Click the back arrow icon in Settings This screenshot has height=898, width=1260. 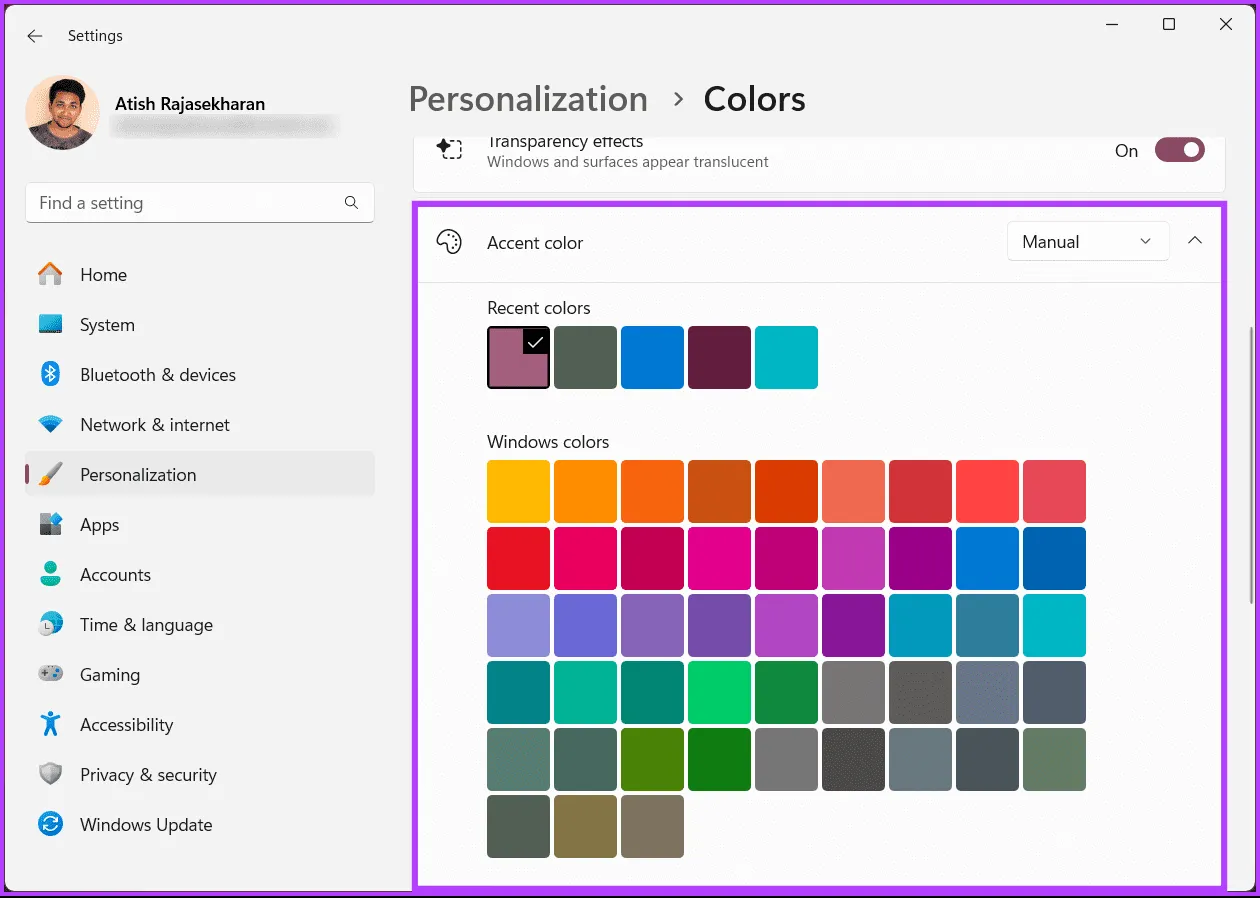click(x=35, y=36)
